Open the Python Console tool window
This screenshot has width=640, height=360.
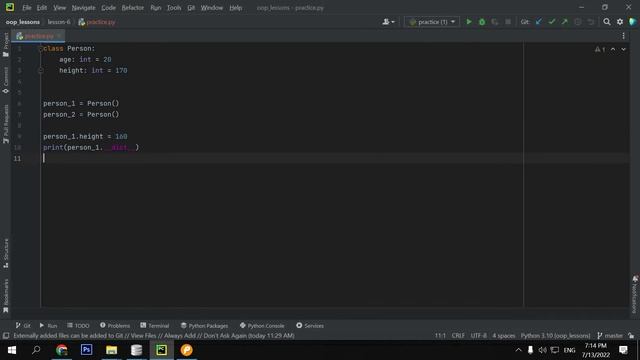coord(262,325)
